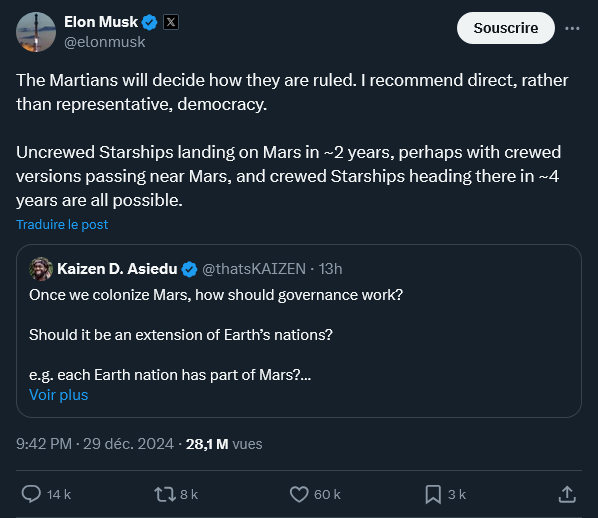The height and width of the screenshot is (518, 598).
Task: Click Traduire le post link
Action: [x=62, y=224]
